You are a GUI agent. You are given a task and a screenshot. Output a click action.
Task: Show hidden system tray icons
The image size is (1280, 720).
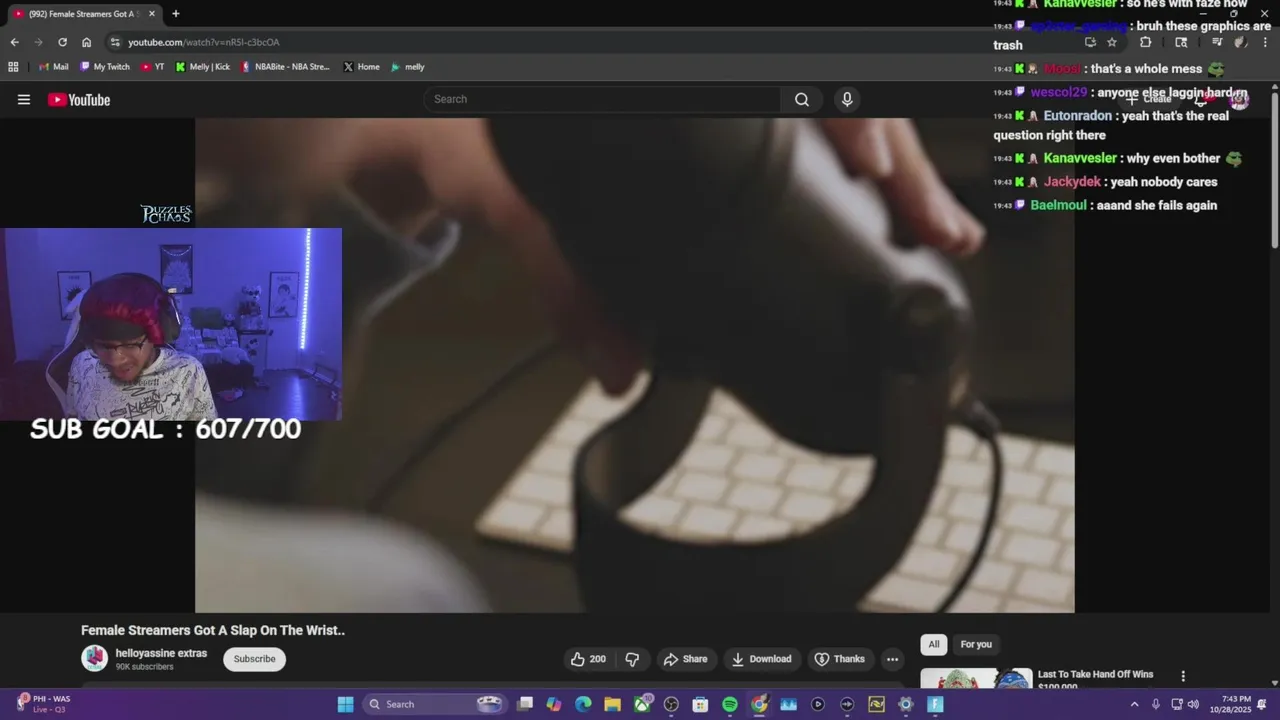[x=1134, y=704]
